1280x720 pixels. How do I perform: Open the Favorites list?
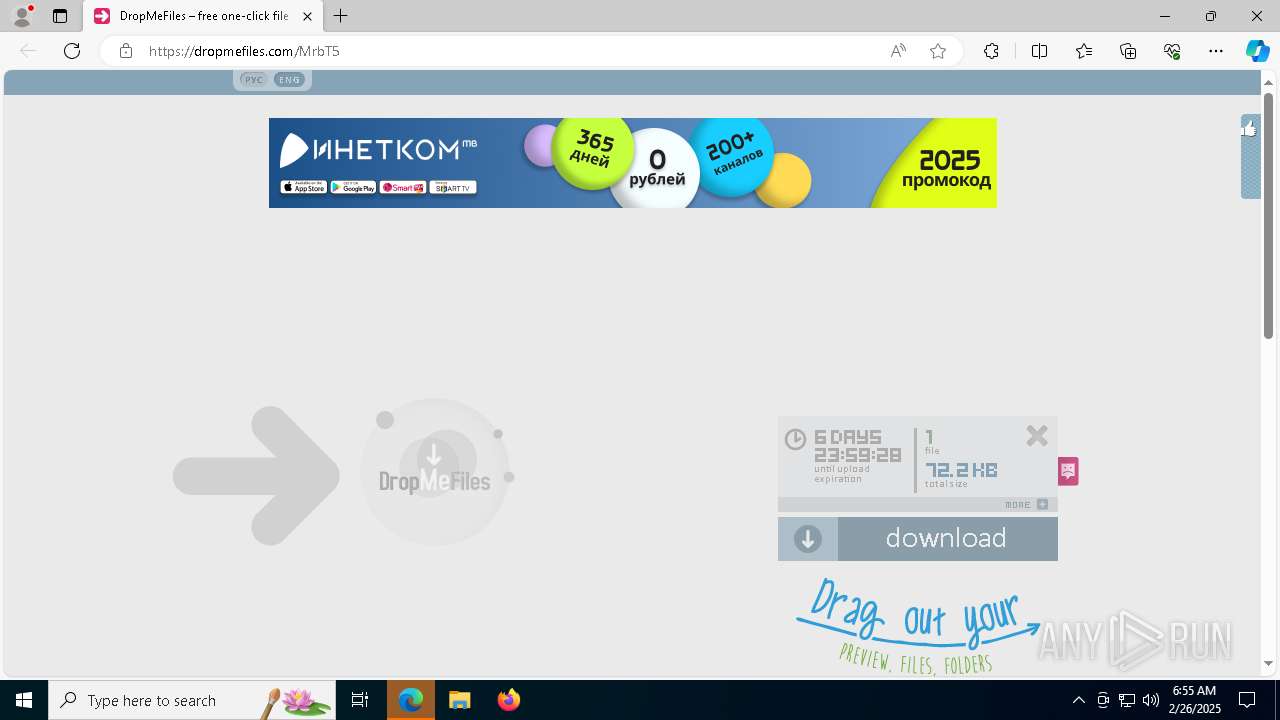tap(1084, 51)
